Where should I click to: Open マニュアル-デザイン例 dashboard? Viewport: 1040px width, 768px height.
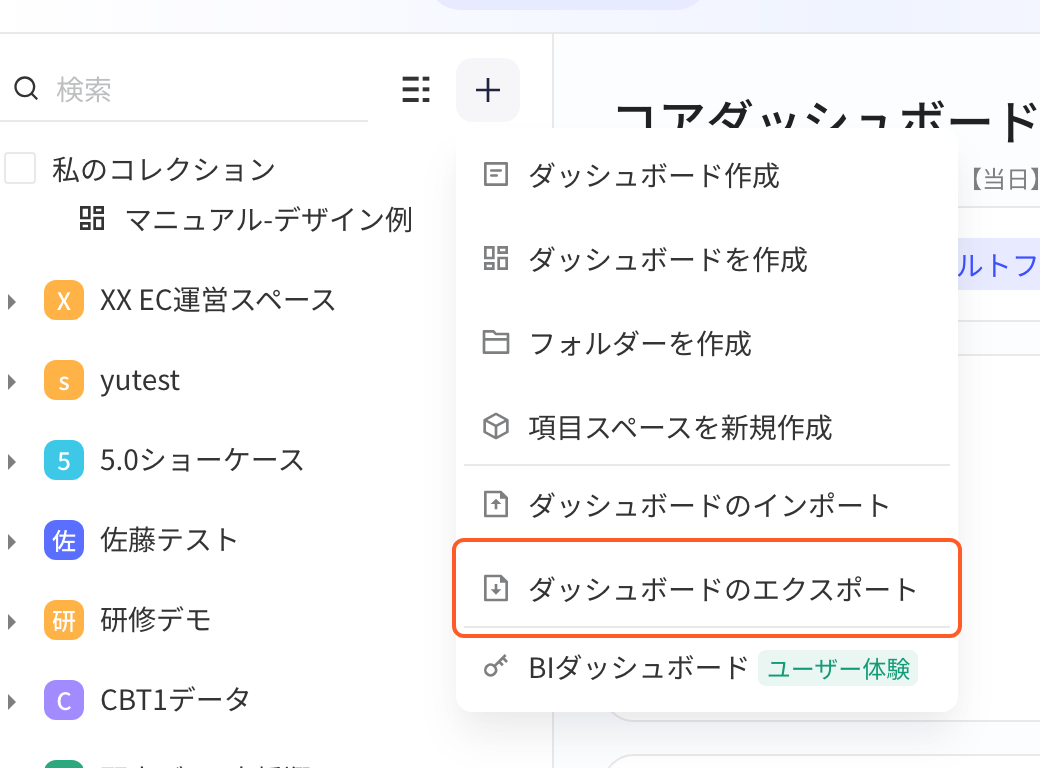(x=269, y=220)
